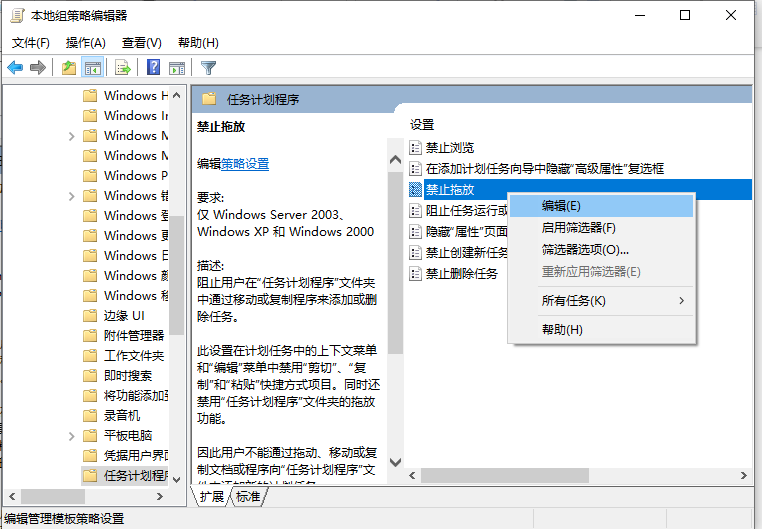Click the Forward arrow in toolbar
Image resolution: width=762 pixels, height=529 pixels.
[x=38, y=68]
